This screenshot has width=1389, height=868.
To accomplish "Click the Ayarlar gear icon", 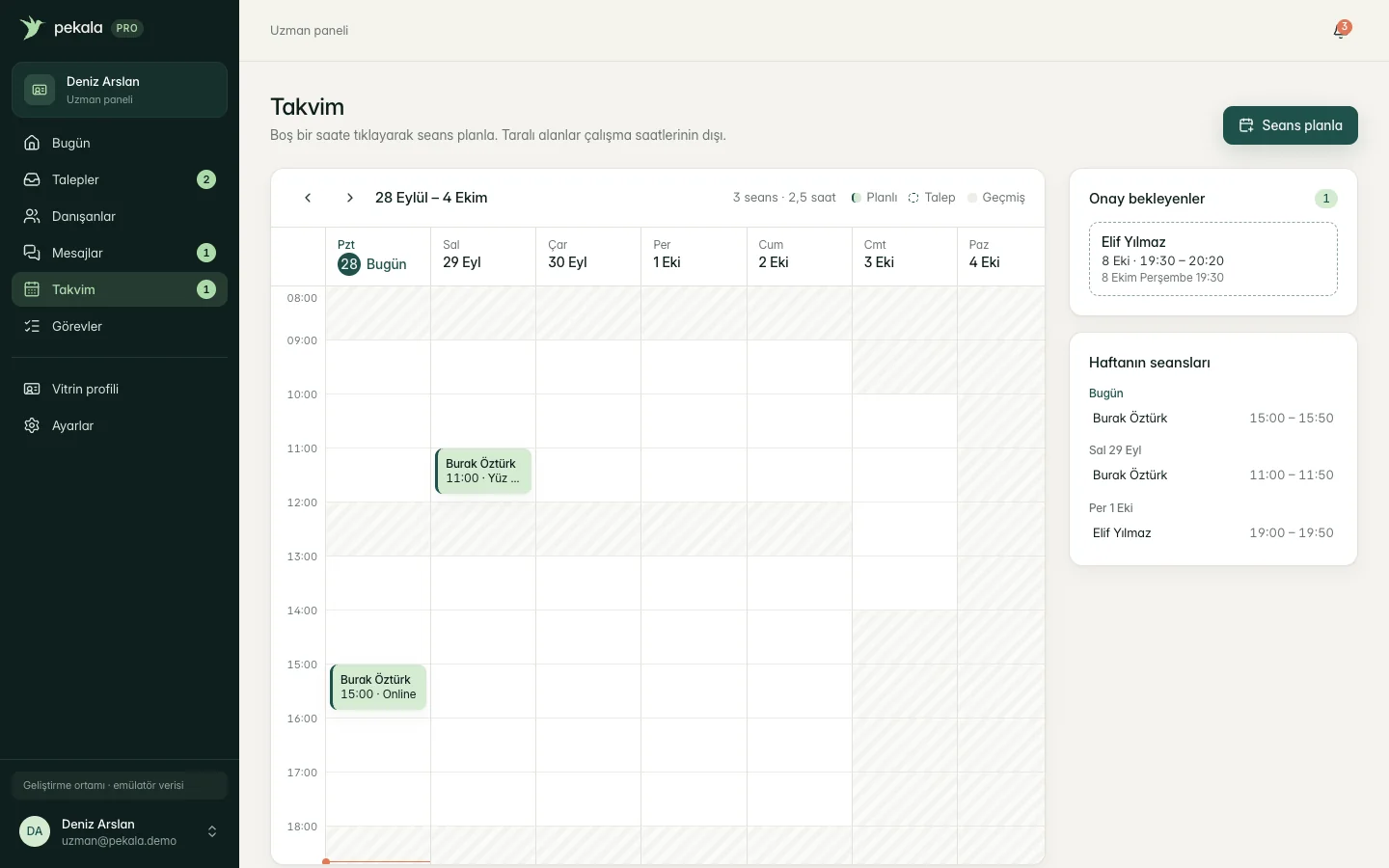I will click(x=32, y=425).
